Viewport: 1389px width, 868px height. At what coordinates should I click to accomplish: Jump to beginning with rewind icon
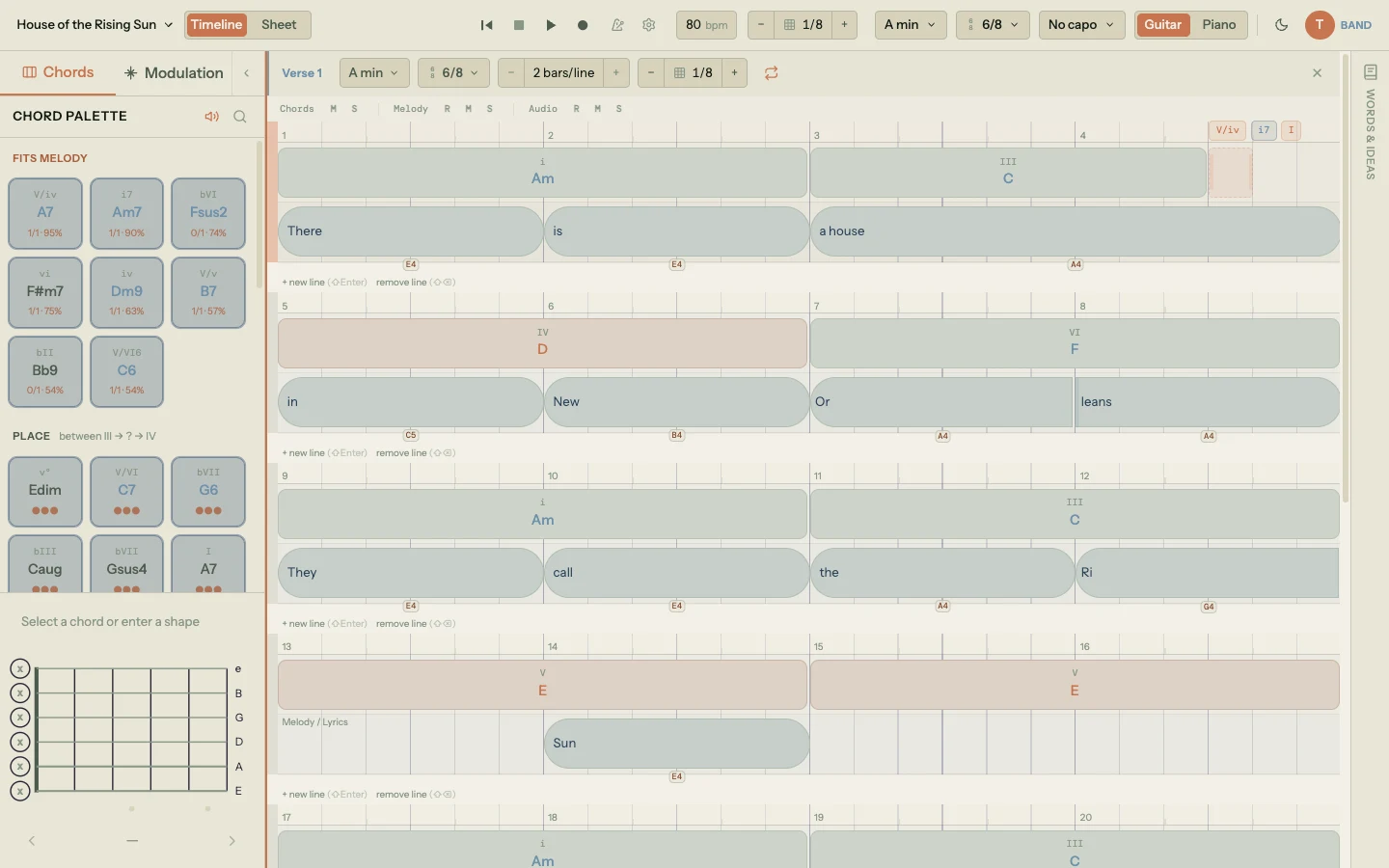tap(486, 25)
